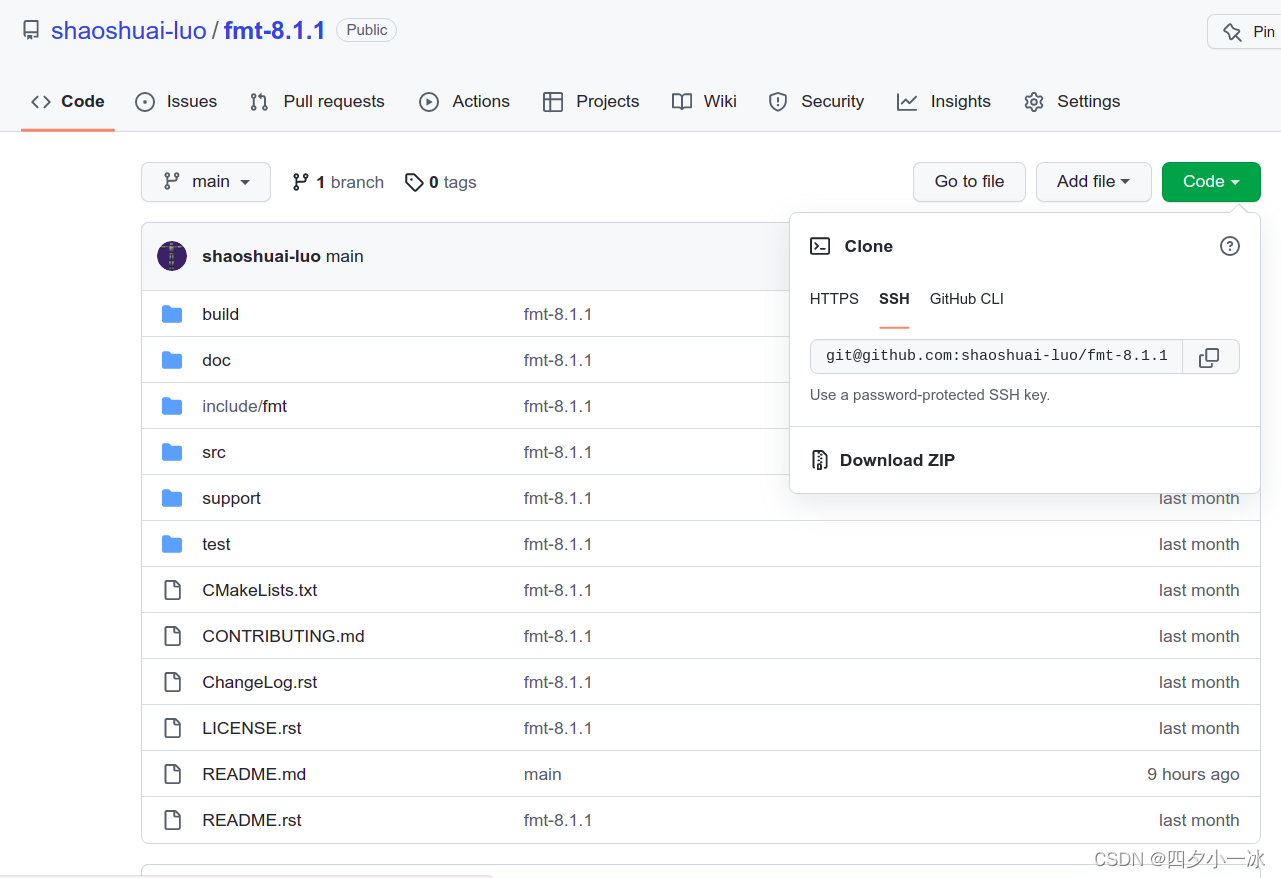
Task: Open the Actions tab
Action: pos(464,101)
